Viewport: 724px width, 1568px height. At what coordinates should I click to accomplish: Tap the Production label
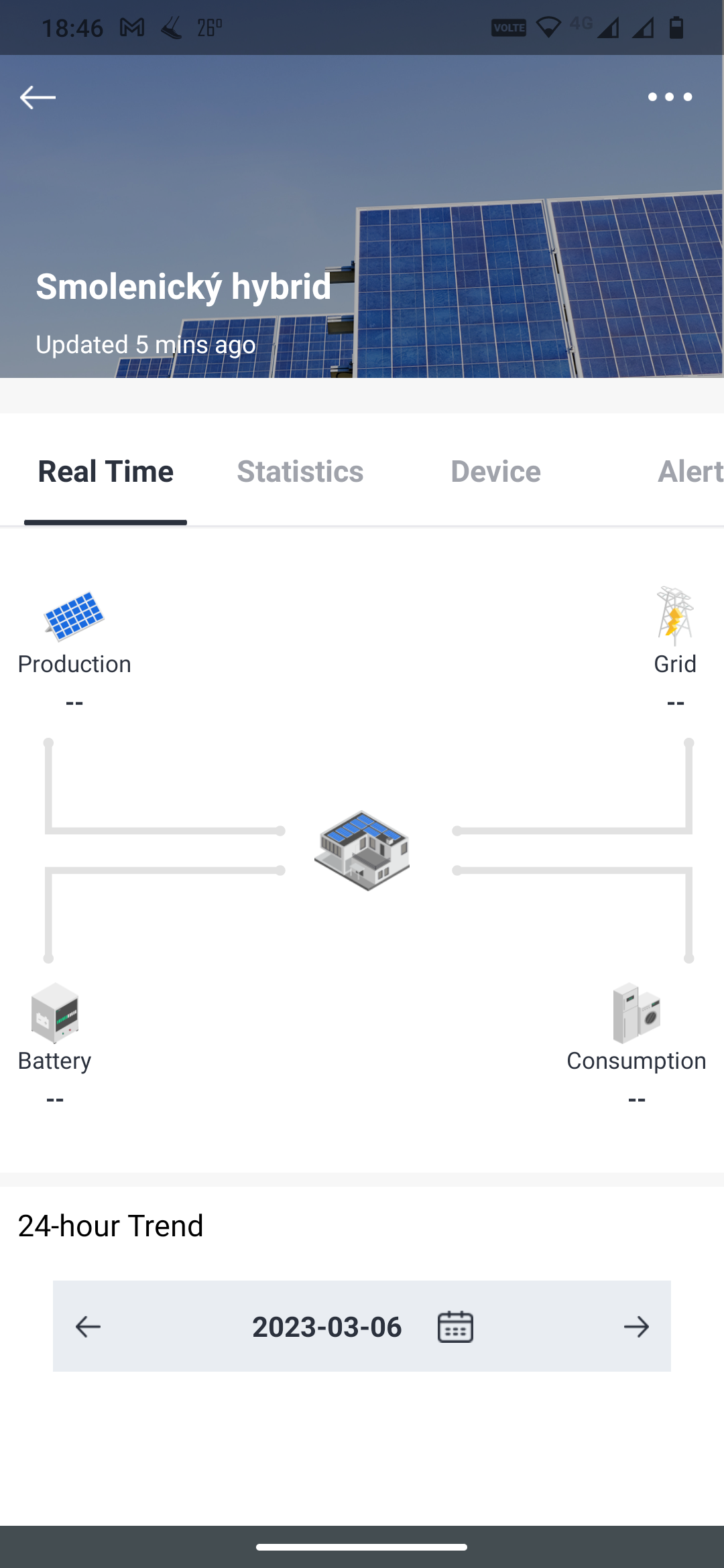74,664
